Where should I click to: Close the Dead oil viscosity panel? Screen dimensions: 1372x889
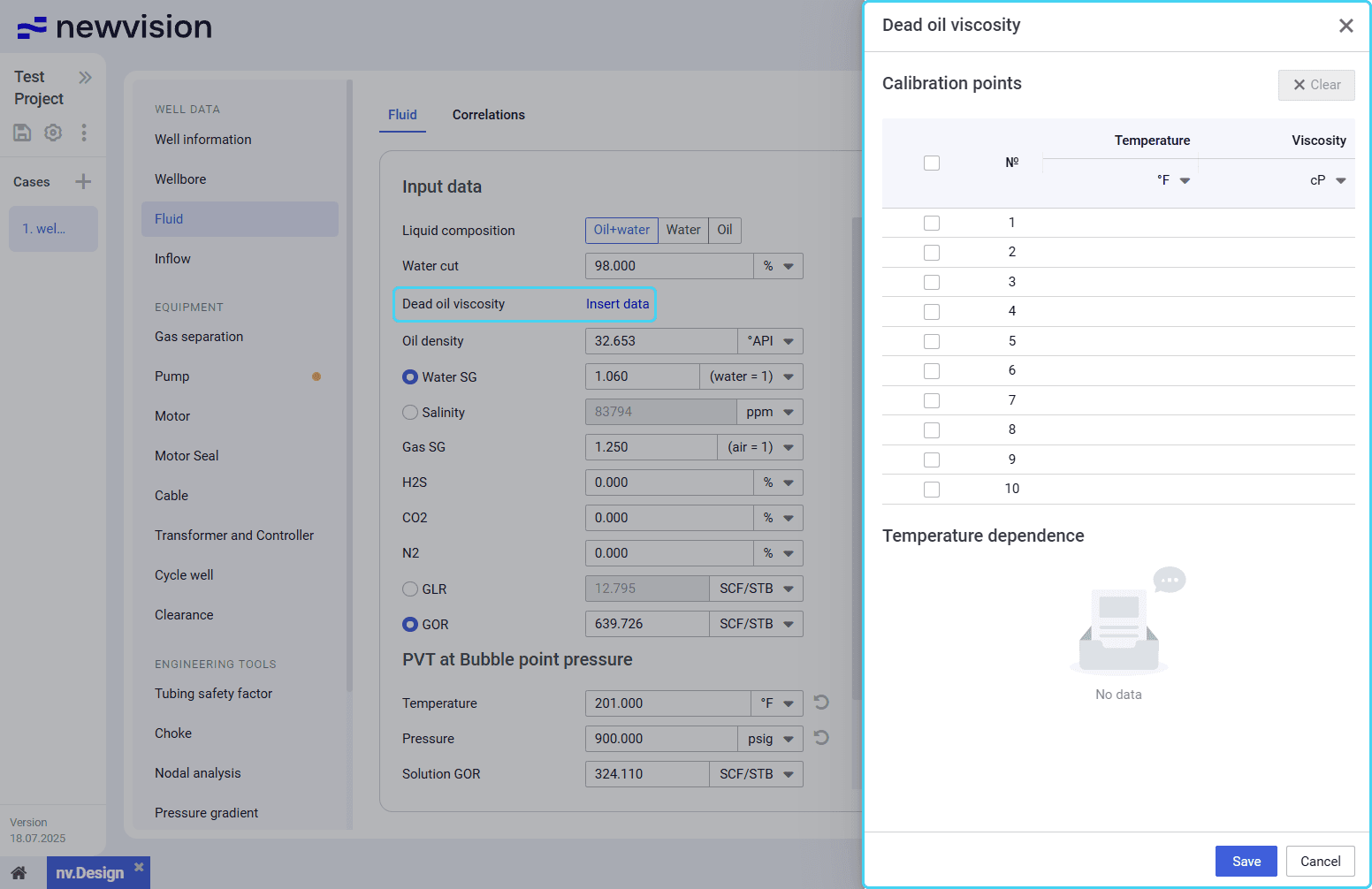coord(1345,26)
